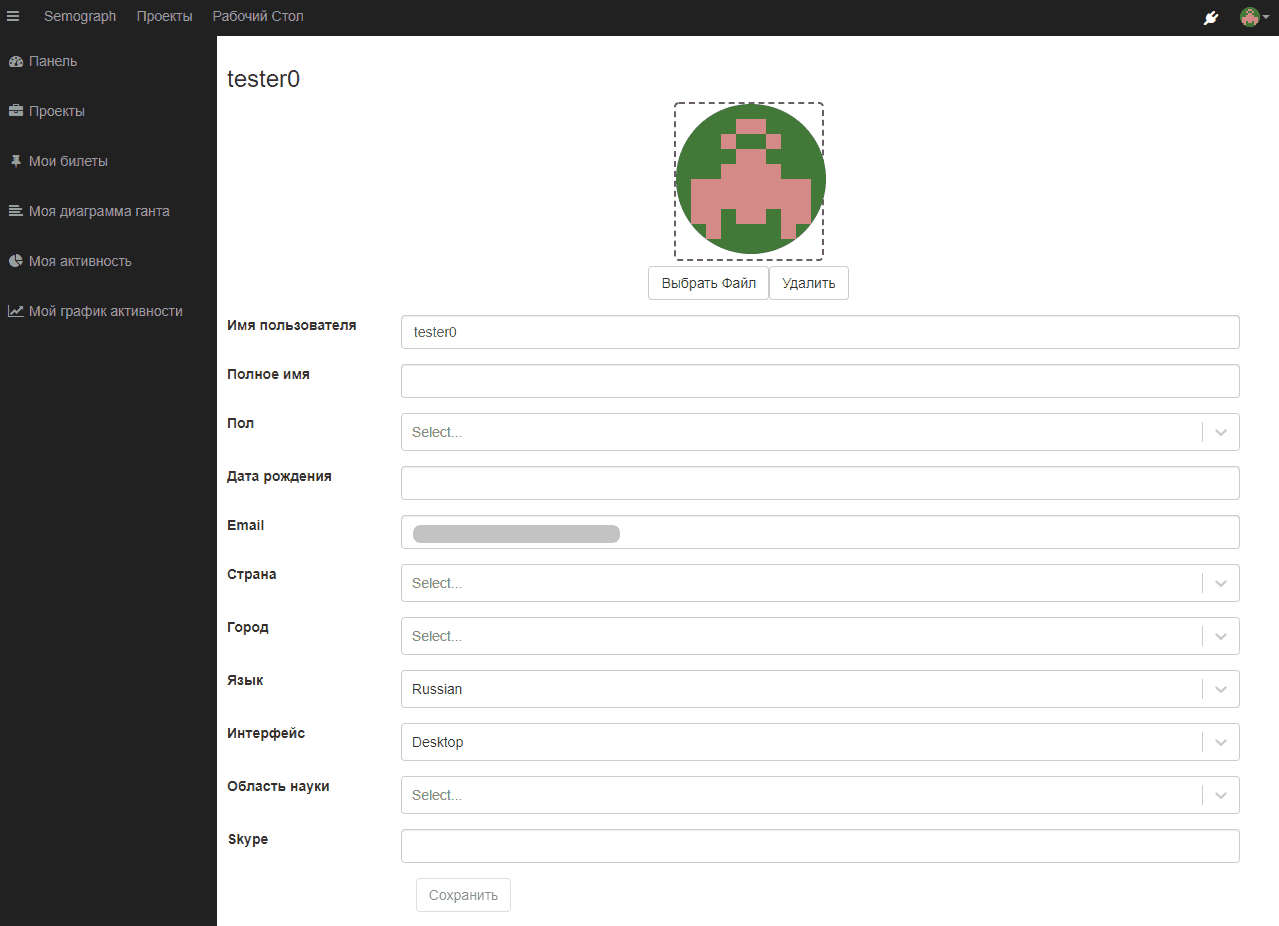
Task: Click the plug icon in the top bar
Action: tap(1211, 18)
